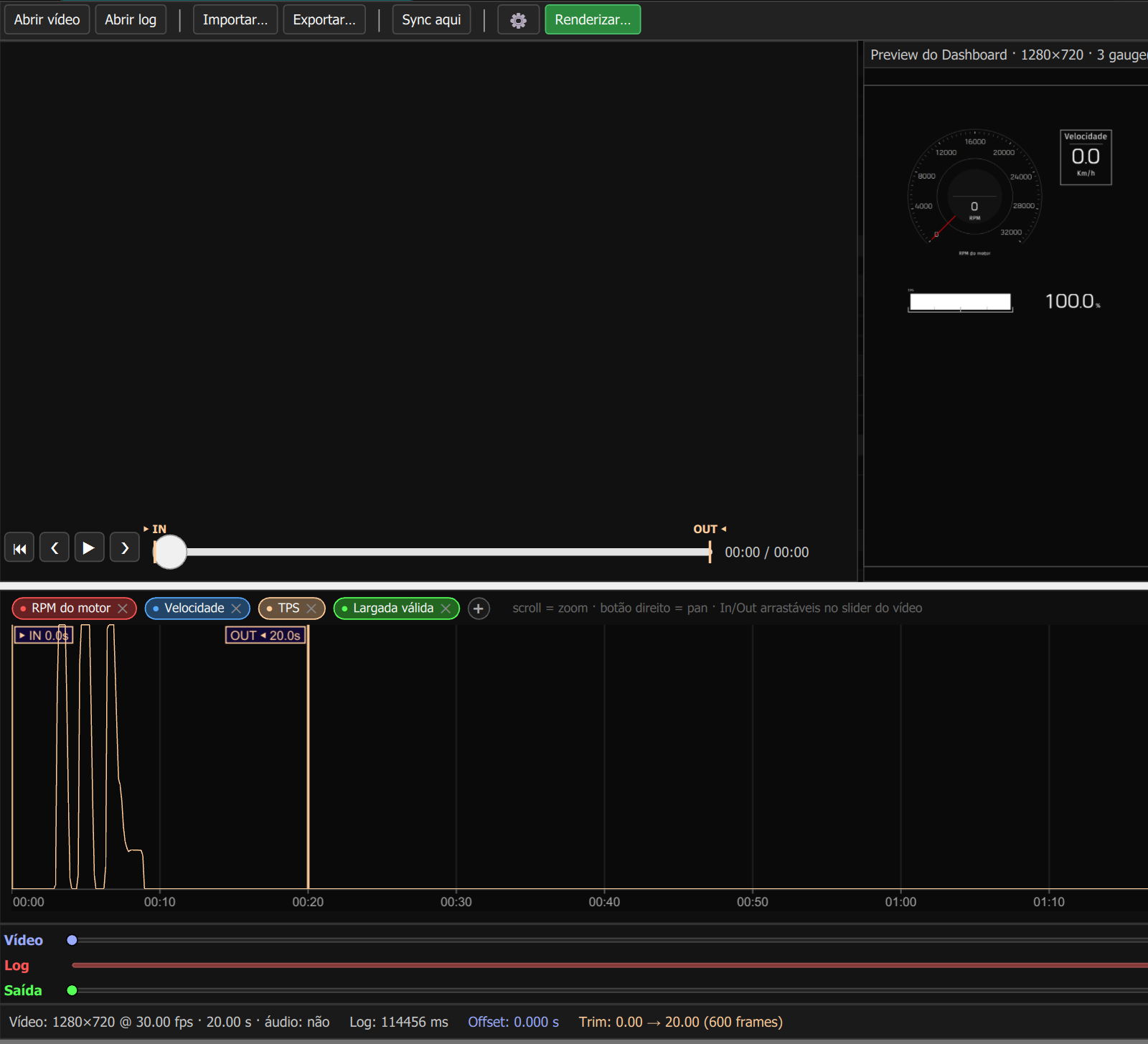Click the red Log track bar
Screen dimensions: 1148x1044
pyautogui.click(x=610, y=965)
